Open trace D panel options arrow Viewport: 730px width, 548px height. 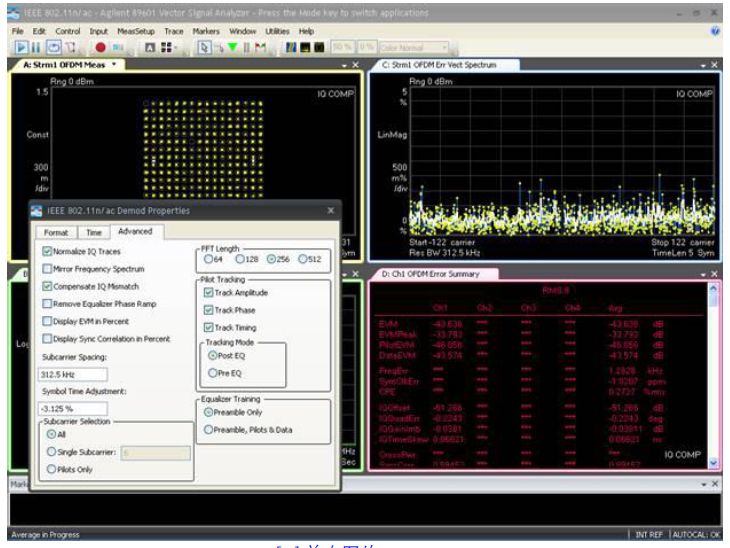[703, 275]
